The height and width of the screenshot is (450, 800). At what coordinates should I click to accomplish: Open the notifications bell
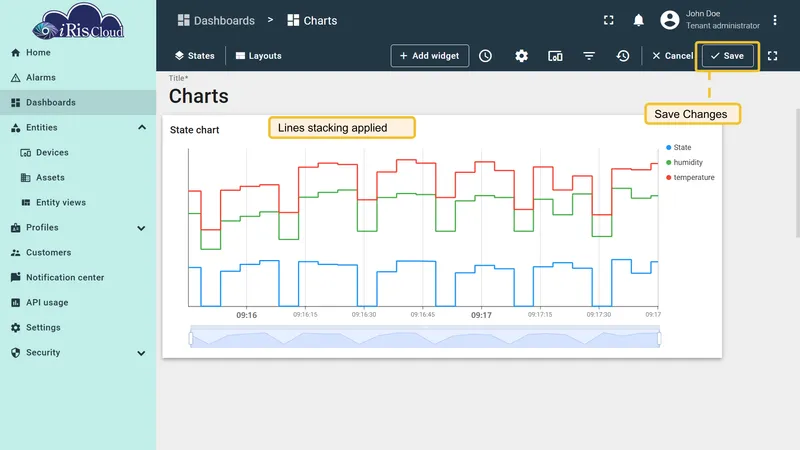[638, 20]
